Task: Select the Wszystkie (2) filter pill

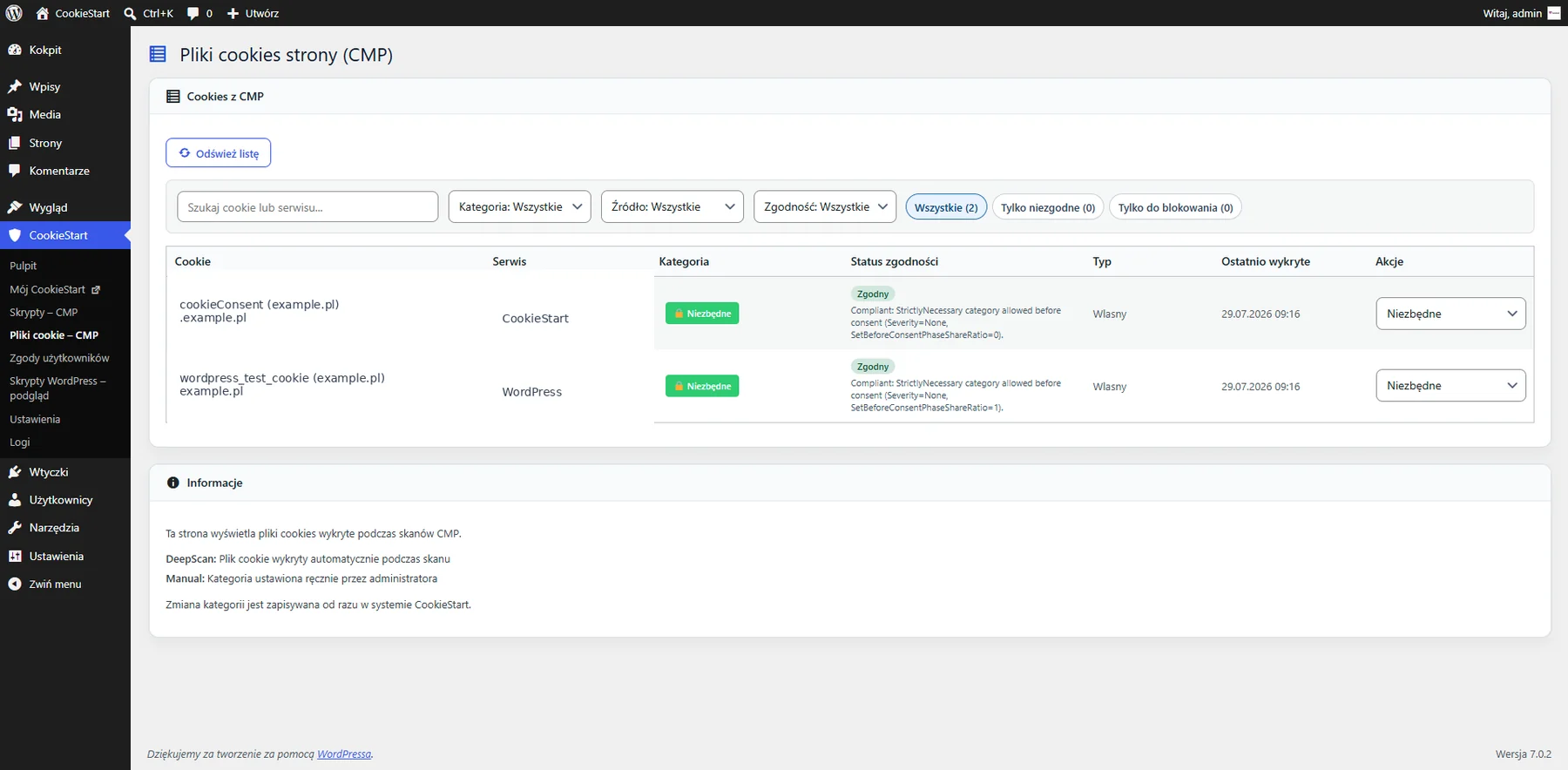Action: click(946, 207)
